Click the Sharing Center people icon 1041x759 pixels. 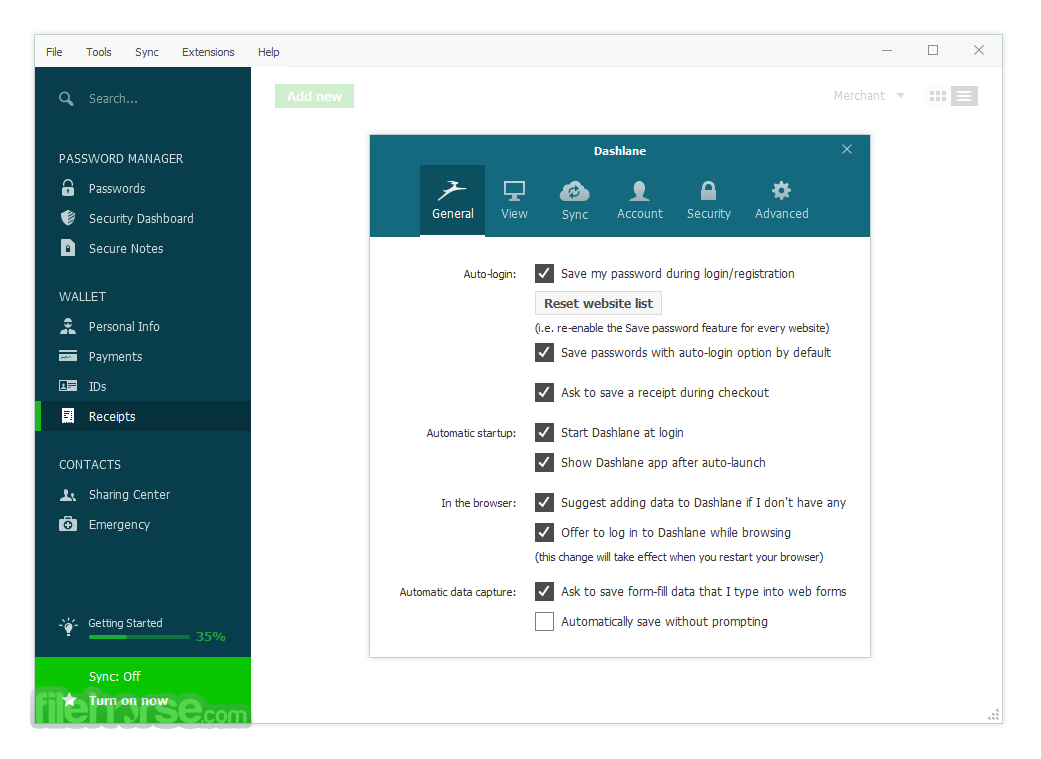tap(68, 495)
